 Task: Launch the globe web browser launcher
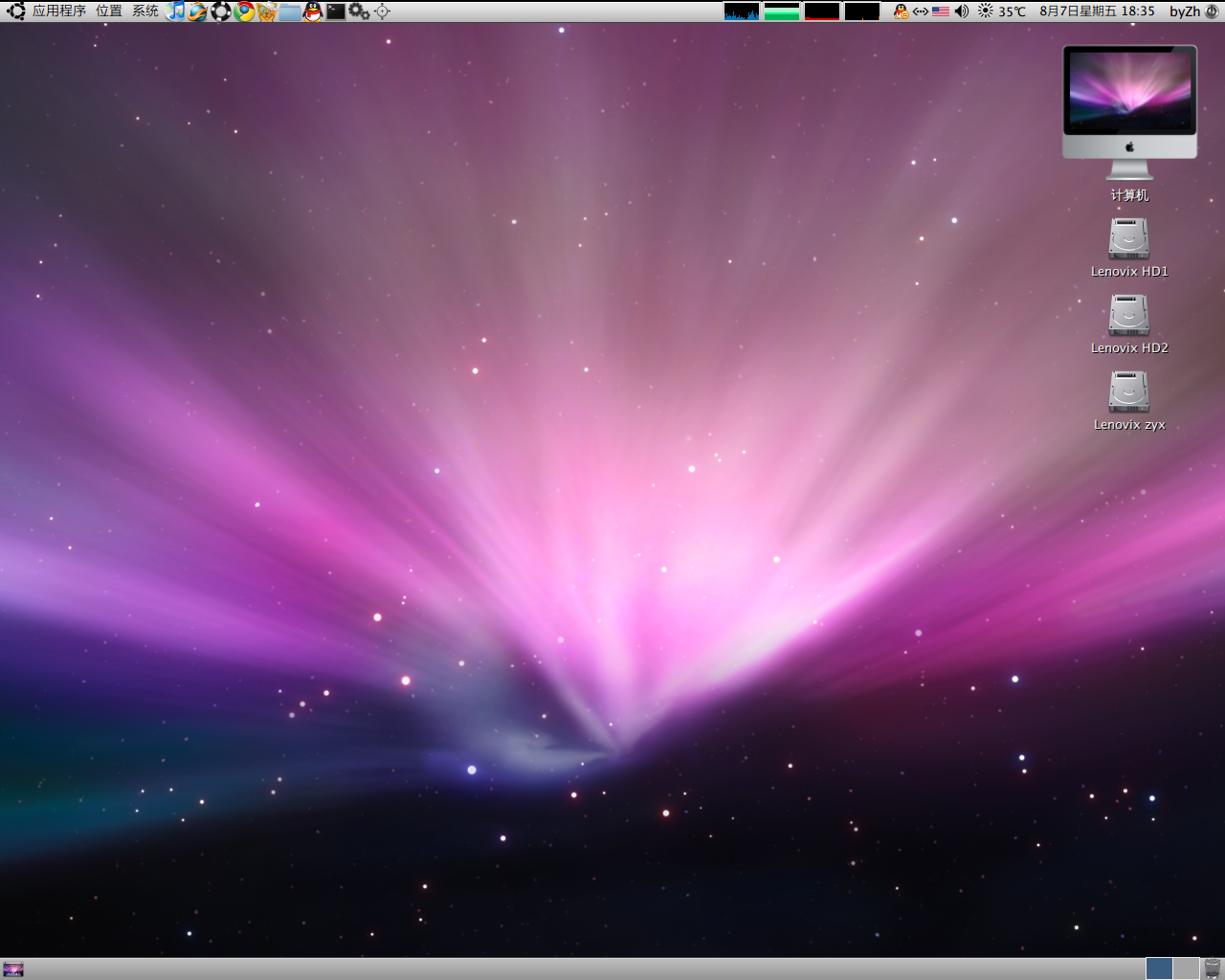pyautogui.click(x=198, y=11)
